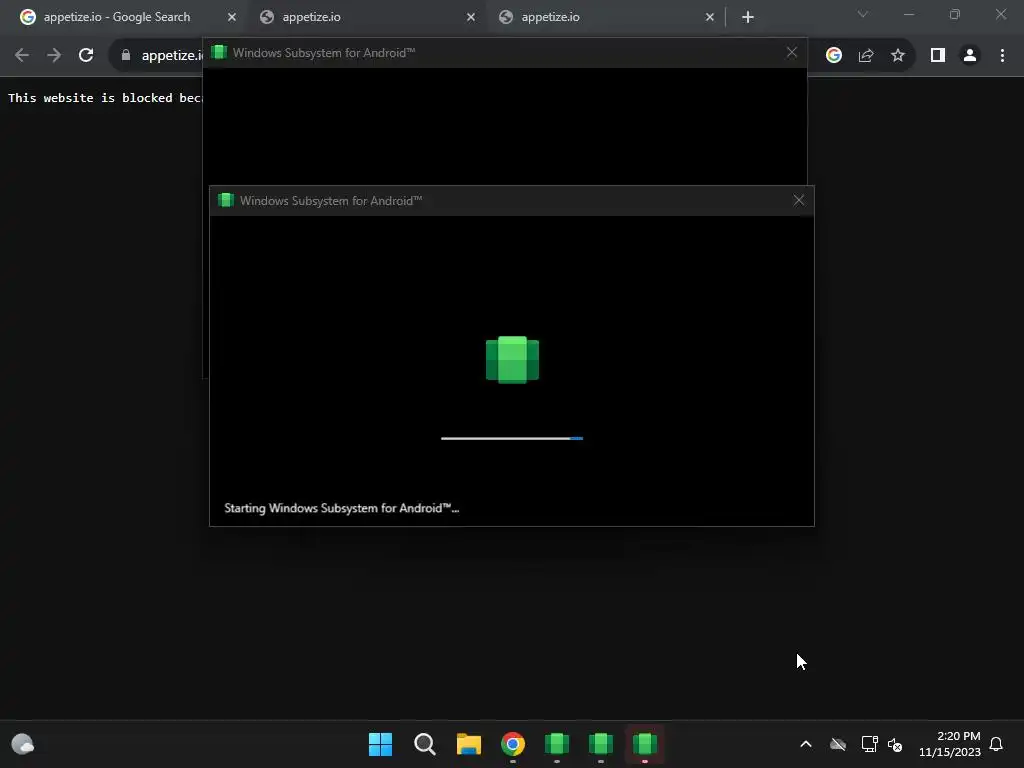Click the large green Android subsystem logo
The height and width of the screenshot is (768, 1024).
click(x=513, y=360)
